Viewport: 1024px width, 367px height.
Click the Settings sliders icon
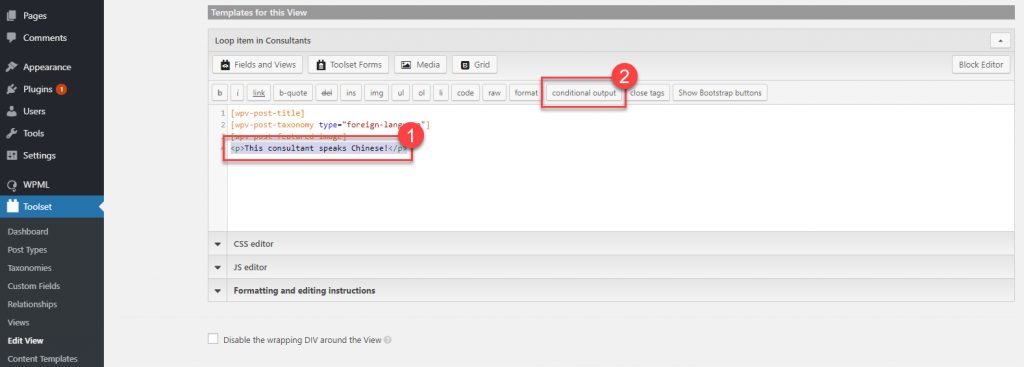coord(12,155)
